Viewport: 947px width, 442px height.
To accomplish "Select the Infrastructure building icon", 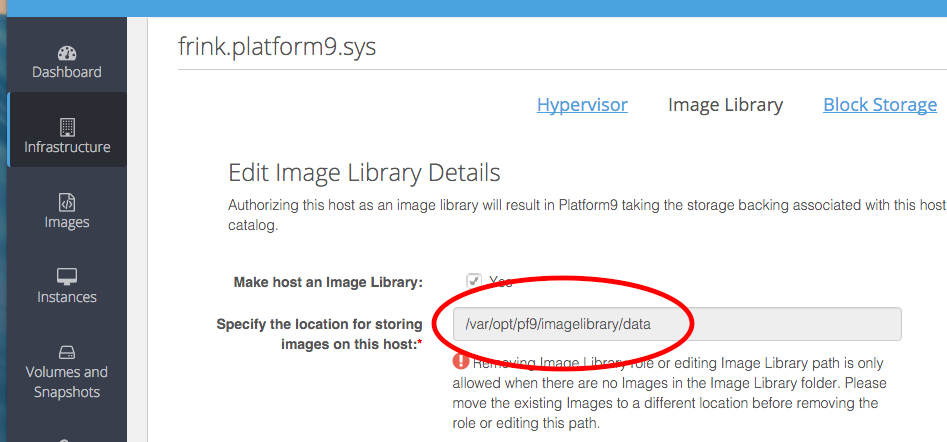I will click(67, 127).
